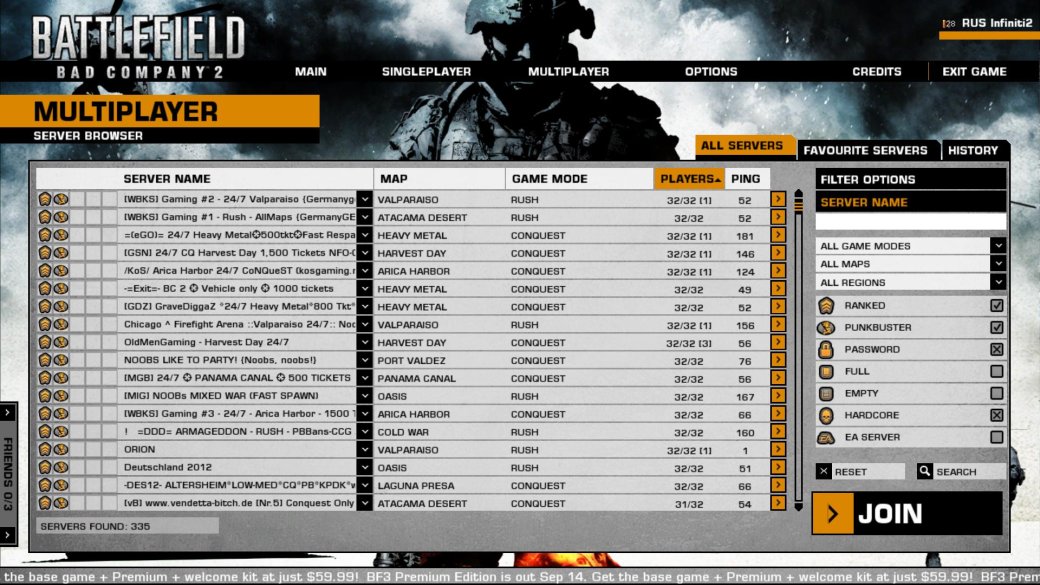This screenshot has width=1040, height=585.
Task: Click orange arrow on PORT VALDEZ row
Action: tap(778, 360)
